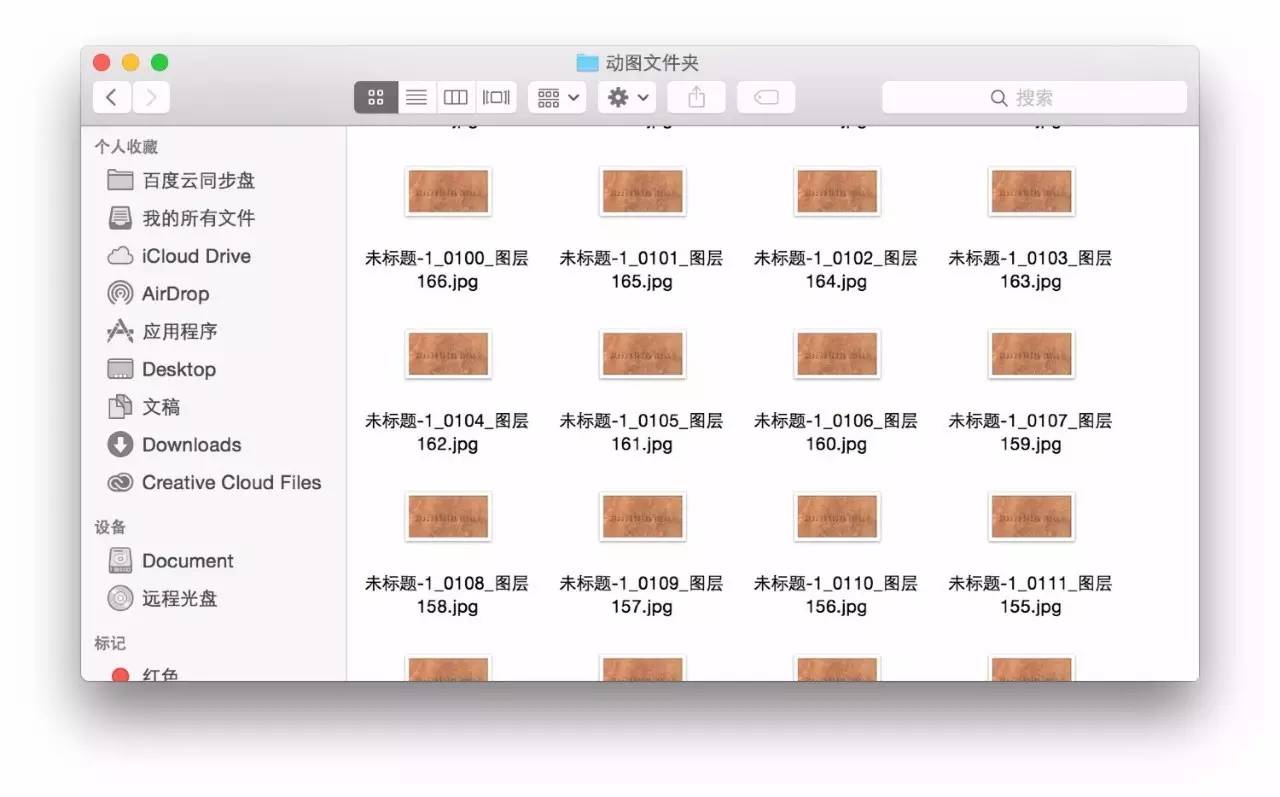Click the Share toolbar button
1280x797 pixels.
click(x=696, y=97)
